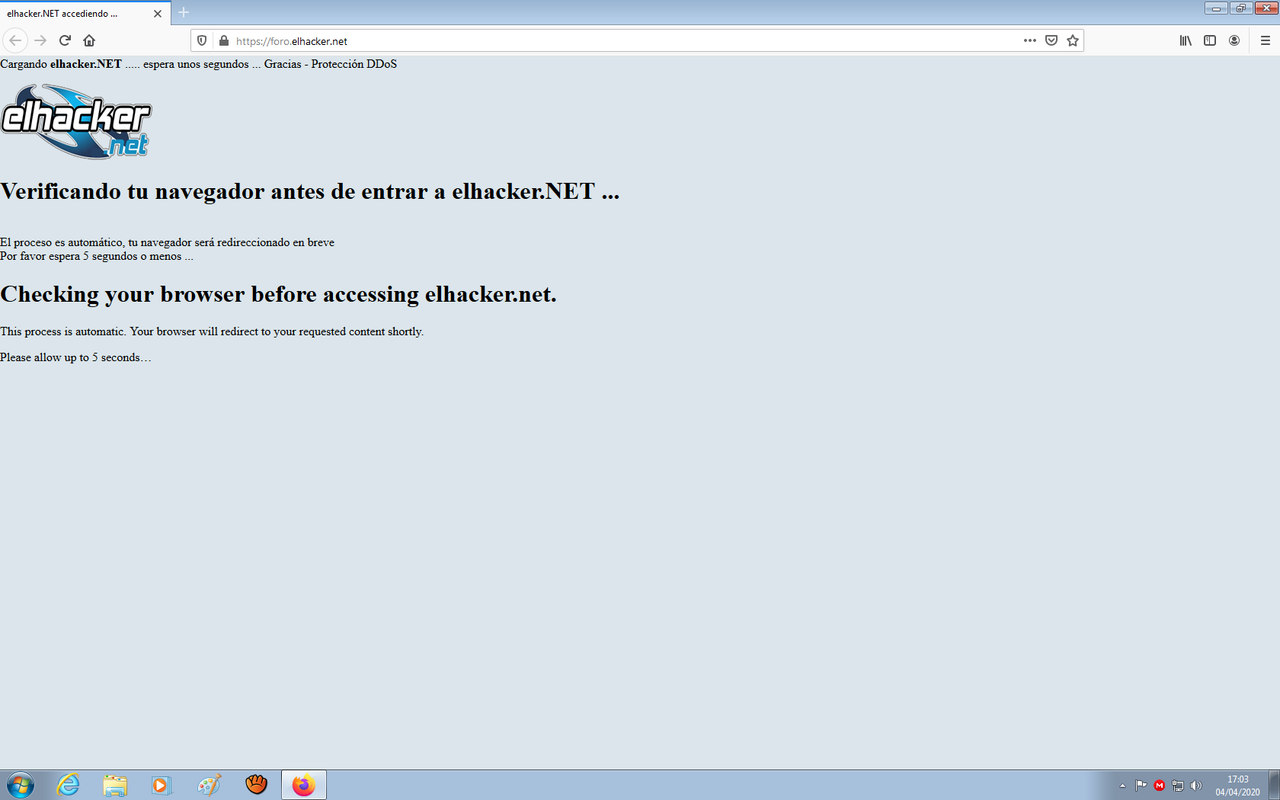Click the forward navigation arrow
The height and width of the screenshot is (800, 1280).
40,40
